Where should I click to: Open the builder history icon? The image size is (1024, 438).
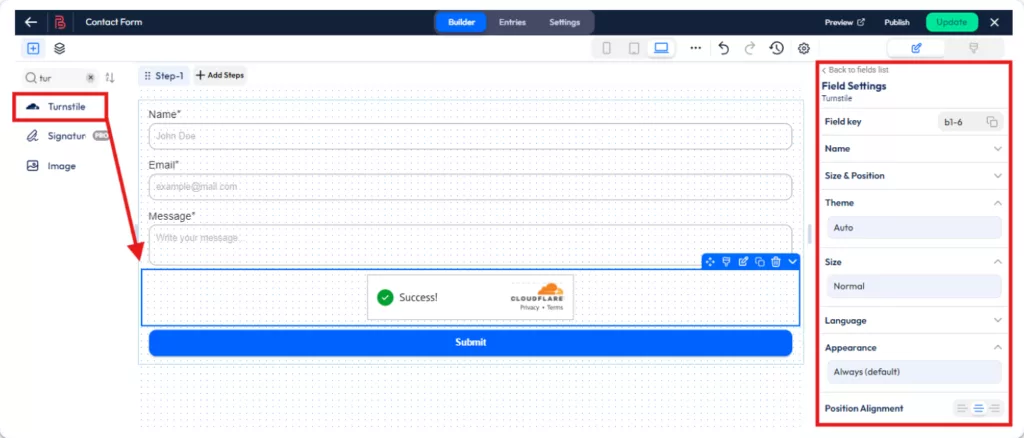pos(776,48)
